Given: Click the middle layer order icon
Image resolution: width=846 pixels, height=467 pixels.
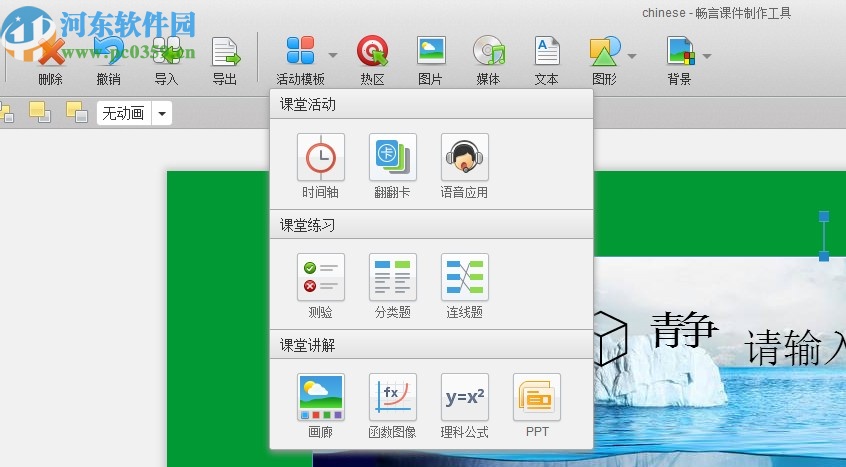Looking at the screenshot, I should 39,112.
